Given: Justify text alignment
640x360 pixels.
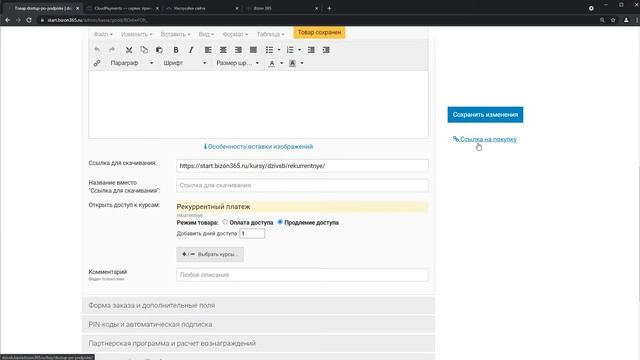Looking at the screenshot, I should tap(253, 50).
